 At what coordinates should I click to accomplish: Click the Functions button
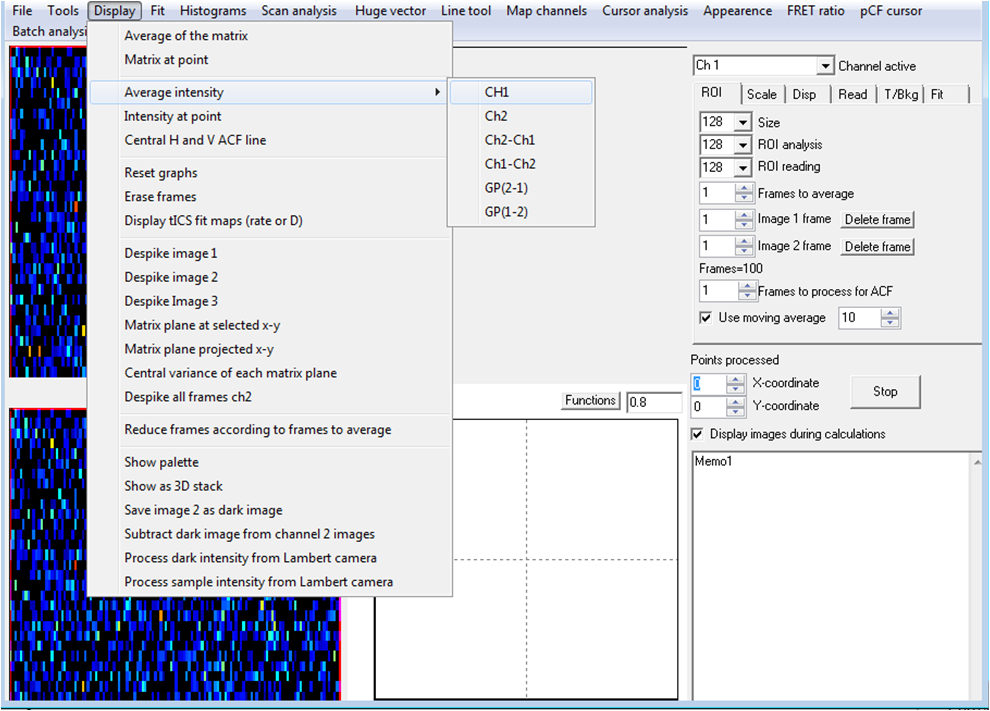[590, 401]
